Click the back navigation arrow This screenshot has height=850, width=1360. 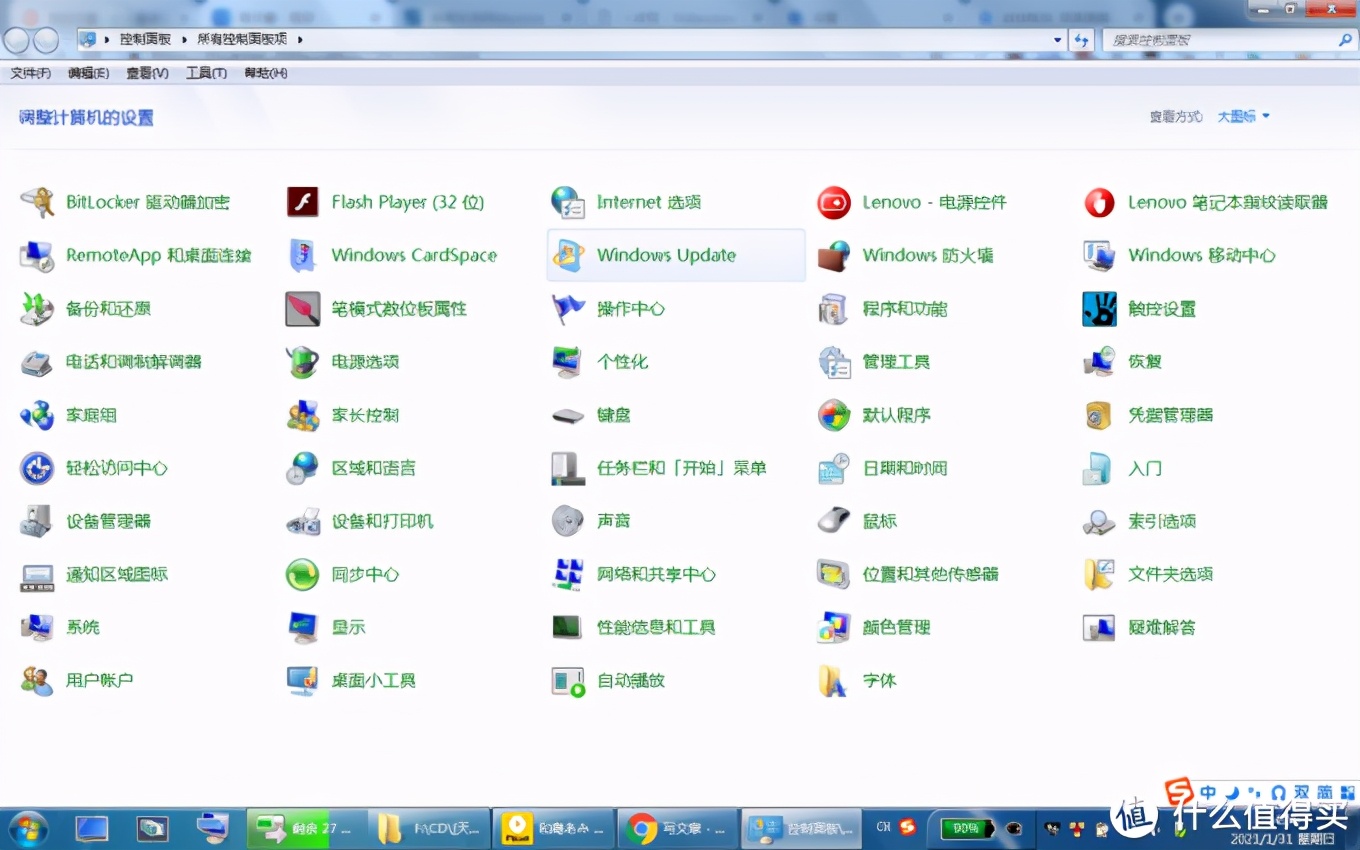tap(18, 40)
